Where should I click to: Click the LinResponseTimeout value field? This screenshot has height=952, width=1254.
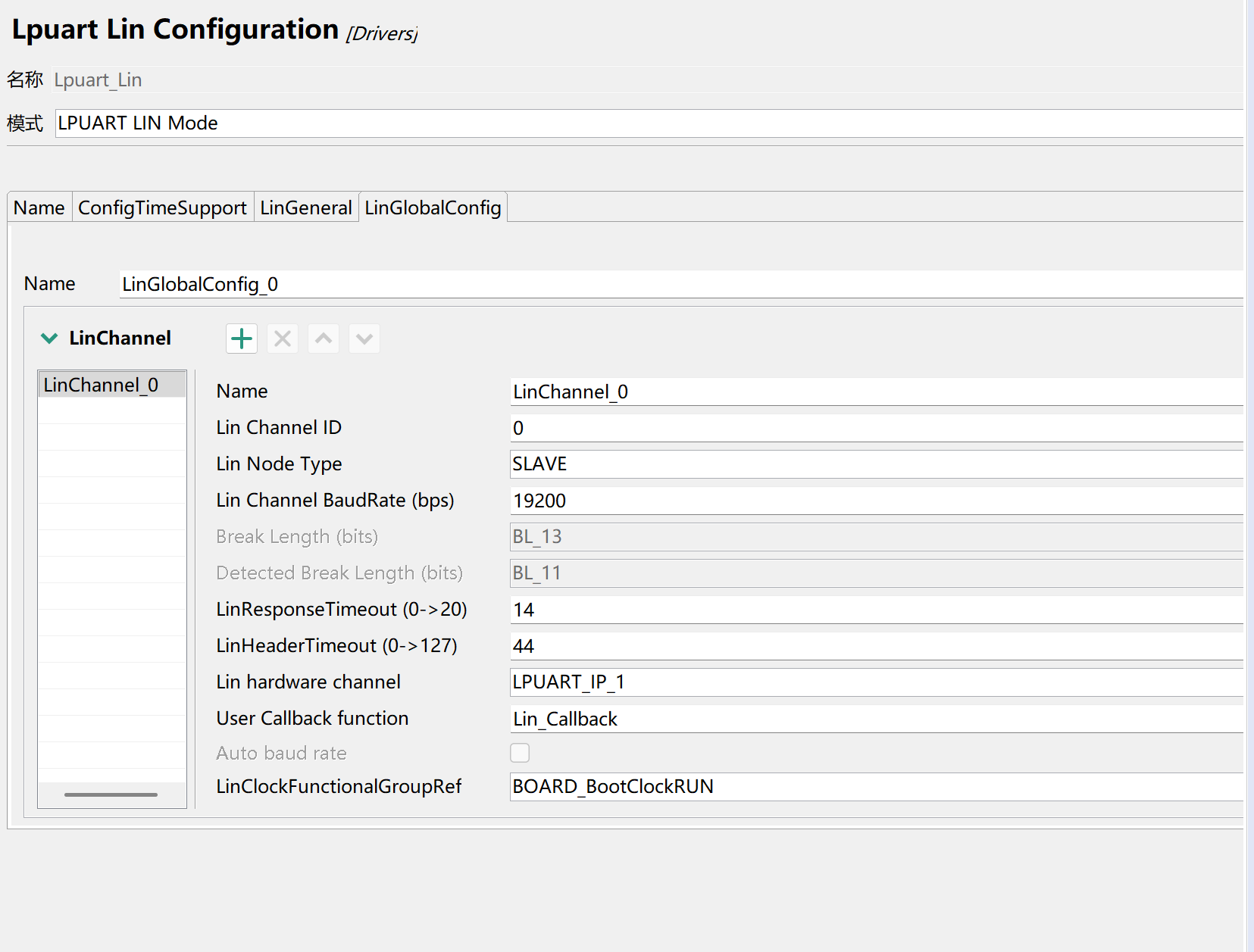[877, 610]
